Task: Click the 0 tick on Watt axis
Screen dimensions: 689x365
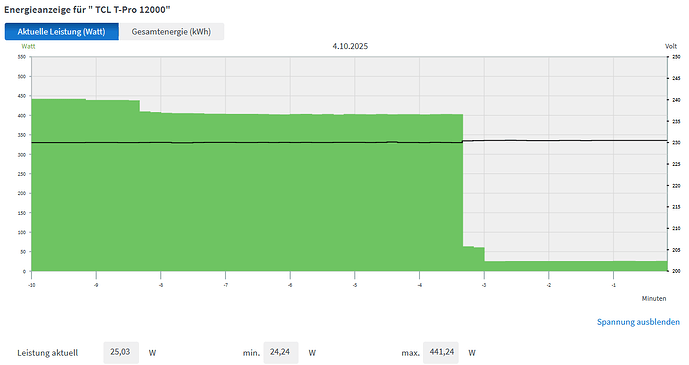Action: point(25,271)
